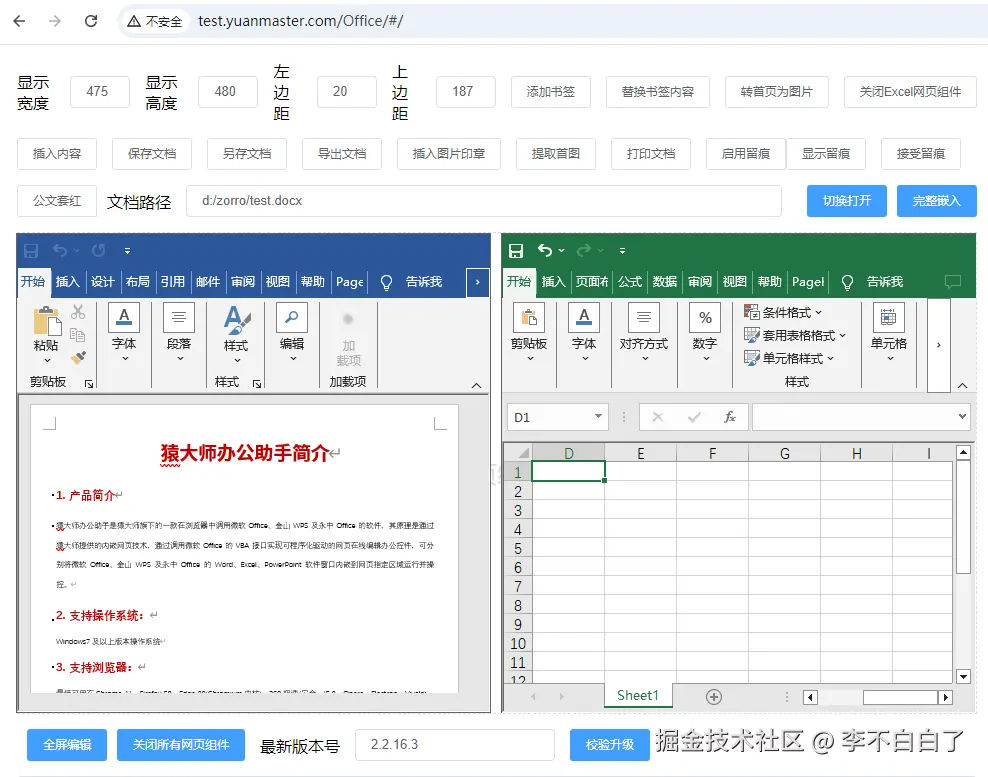Toggle 全屏编辑 fullscreen editing mode
The height and width of the screenshot is (777, 988).
(66, 745)
